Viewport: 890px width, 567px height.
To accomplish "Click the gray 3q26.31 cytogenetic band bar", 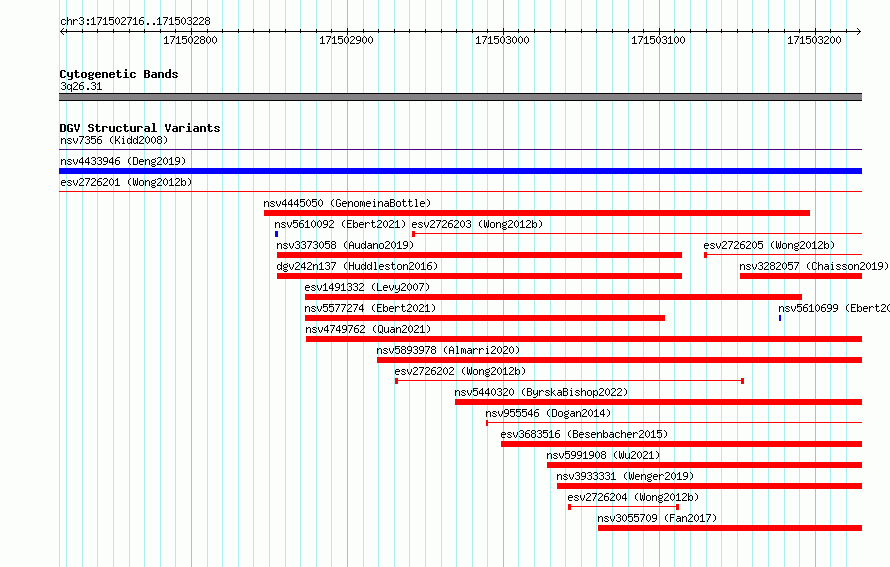I will [460, 97].
